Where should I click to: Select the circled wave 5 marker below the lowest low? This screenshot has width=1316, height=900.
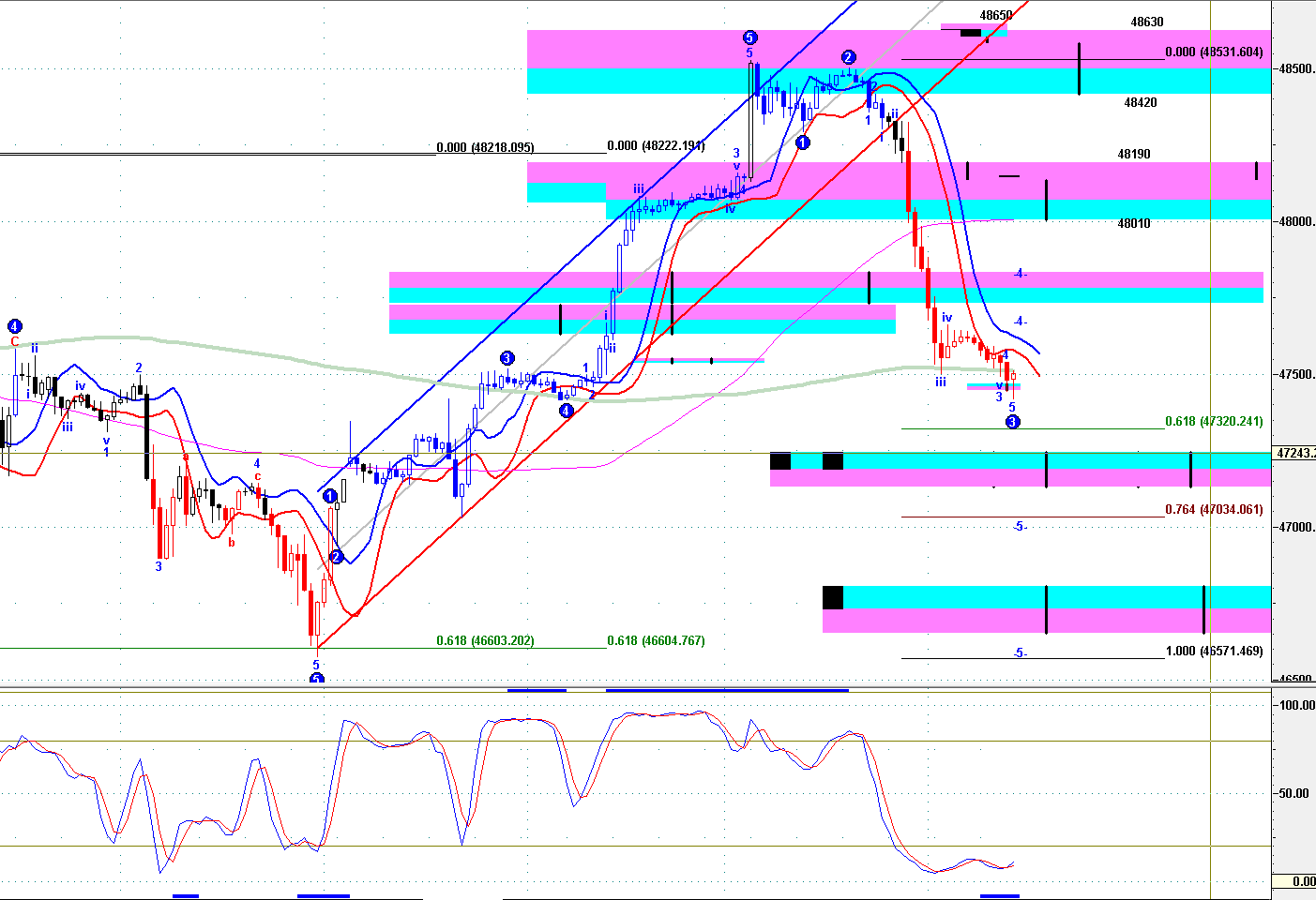(316, 680)
